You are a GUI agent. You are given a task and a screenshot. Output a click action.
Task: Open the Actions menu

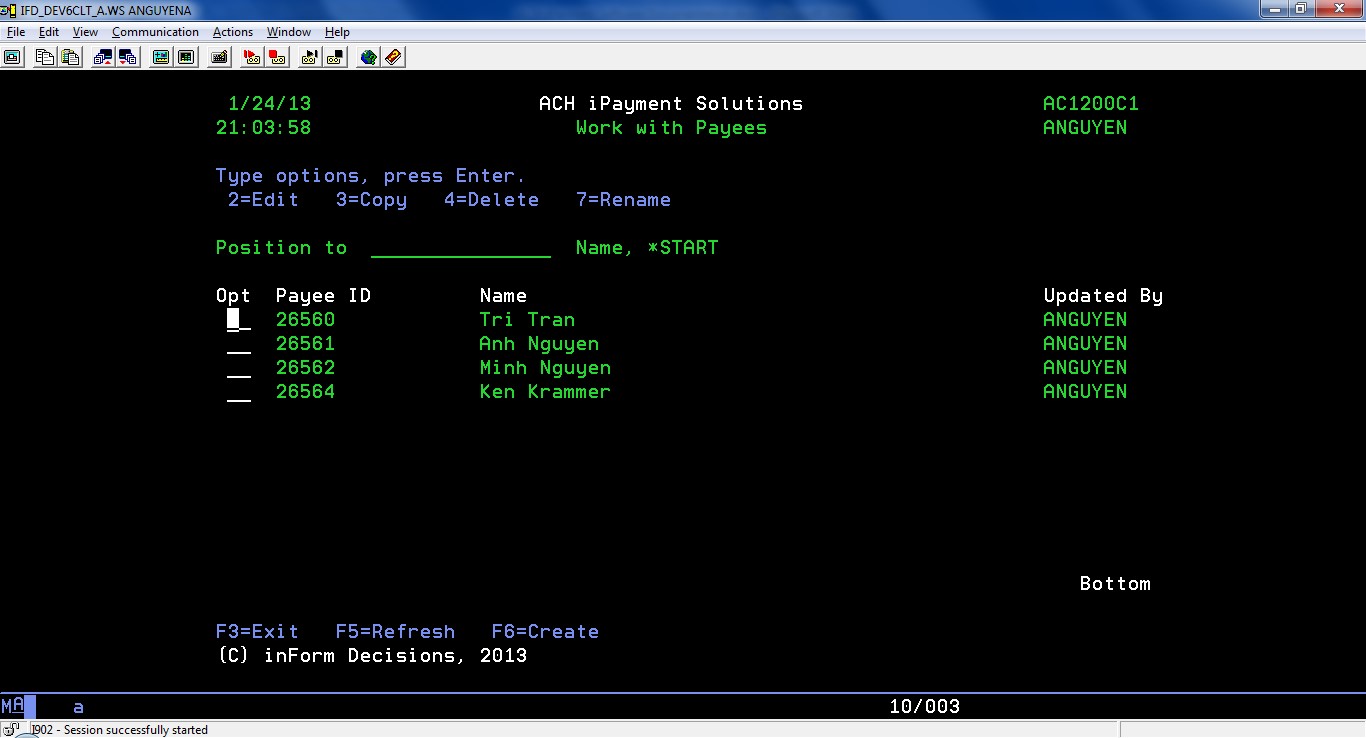pyautogui.click(x=232, y=32)
